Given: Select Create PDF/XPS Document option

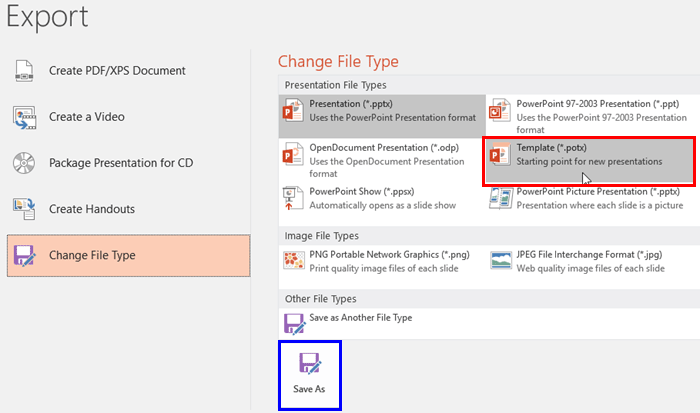Looking at the screenshot, I should pyautogui.click(x=129, y=71).
